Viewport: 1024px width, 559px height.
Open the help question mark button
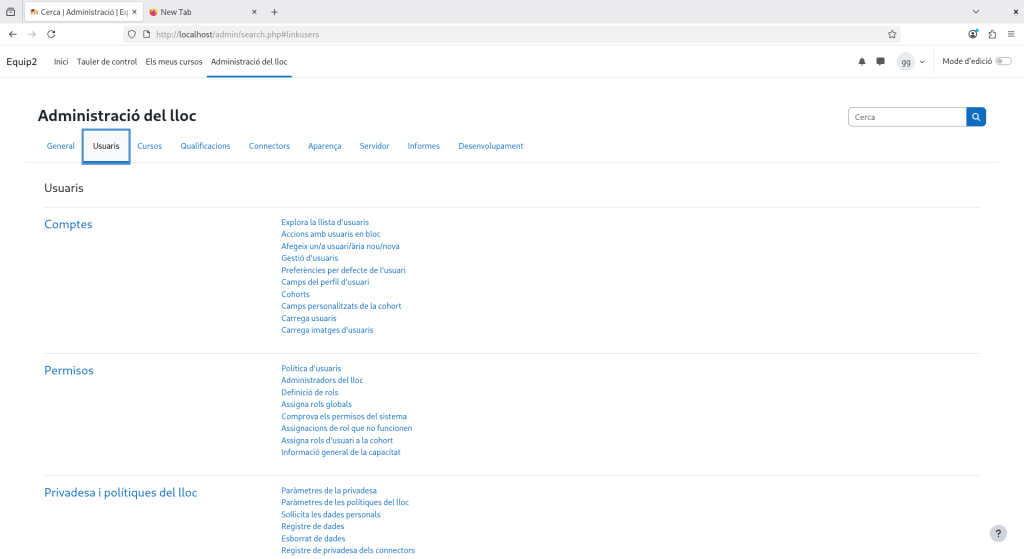pos(997,534)
